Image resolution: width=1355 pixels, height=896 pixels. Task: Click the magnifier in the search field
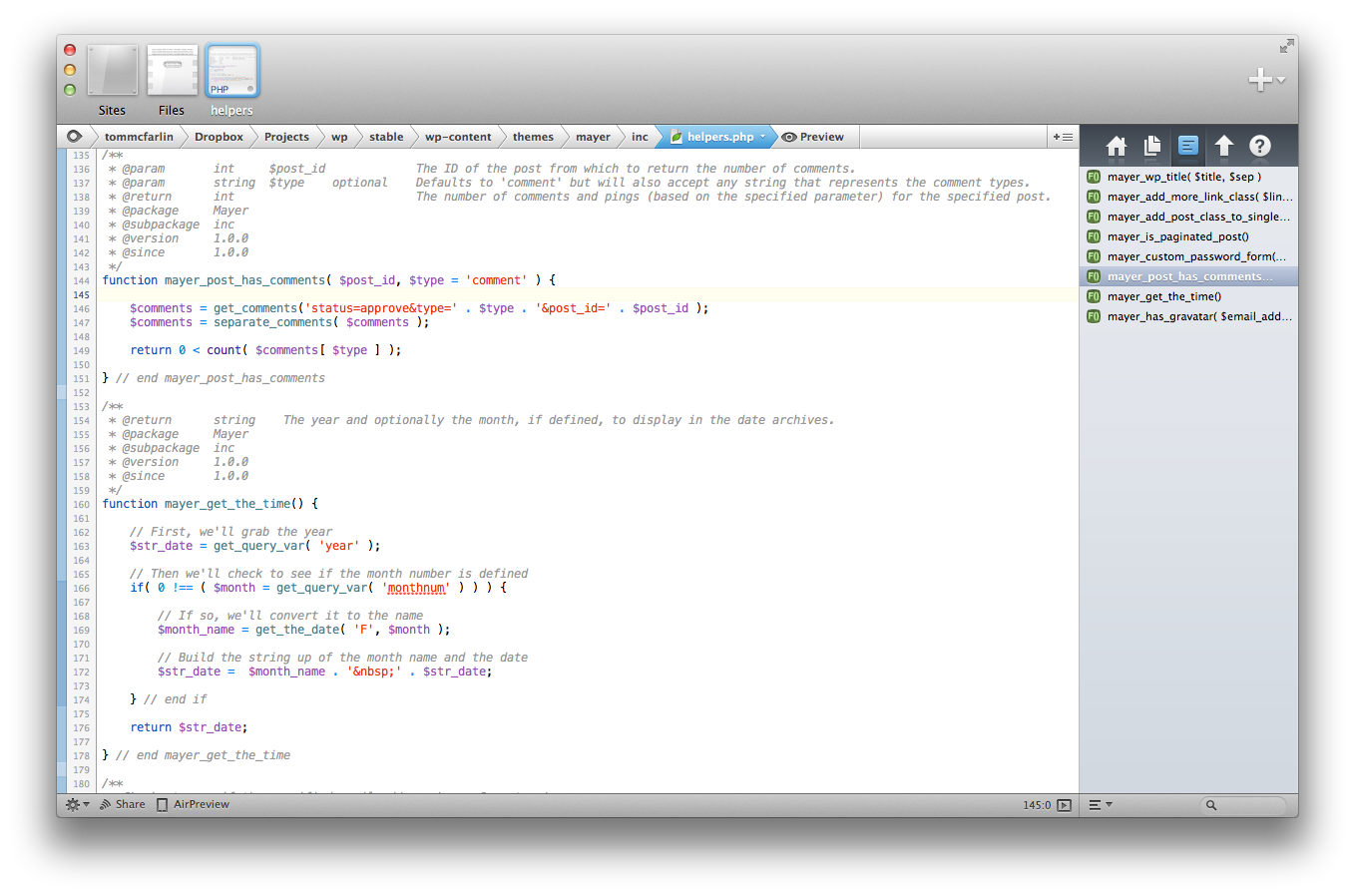1209,804
